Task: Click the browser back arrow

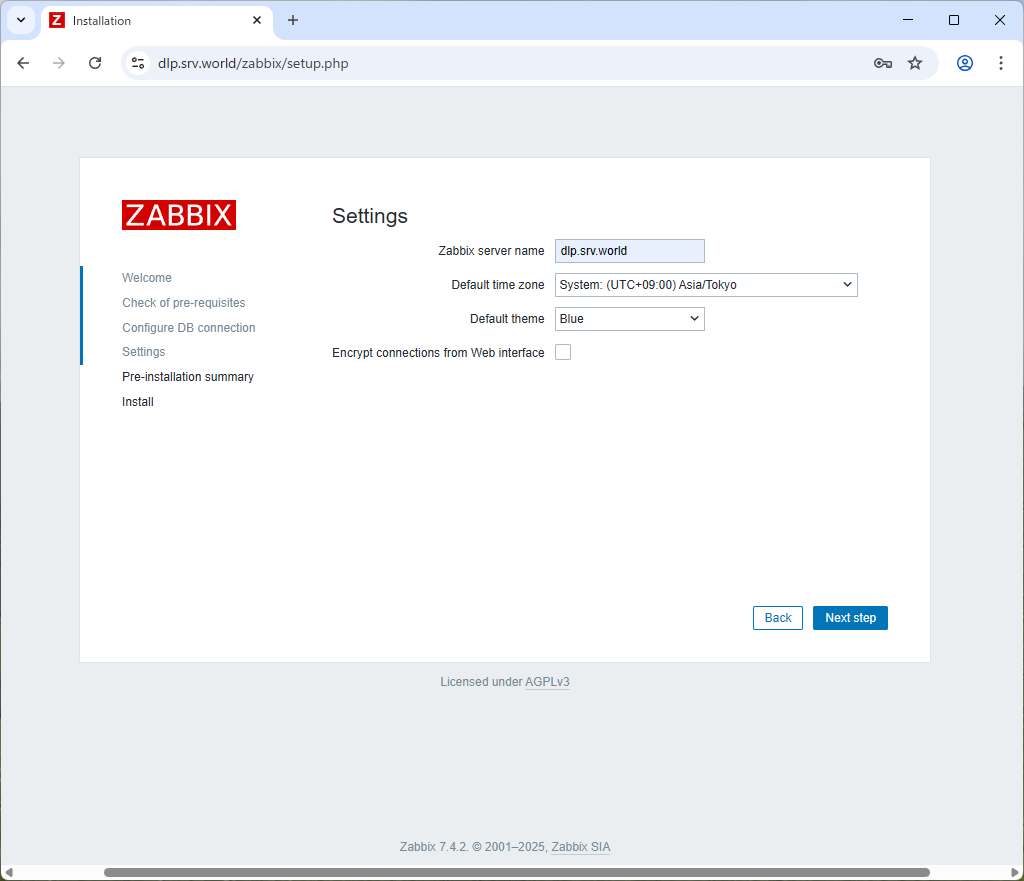Action: tap(23, 62)
